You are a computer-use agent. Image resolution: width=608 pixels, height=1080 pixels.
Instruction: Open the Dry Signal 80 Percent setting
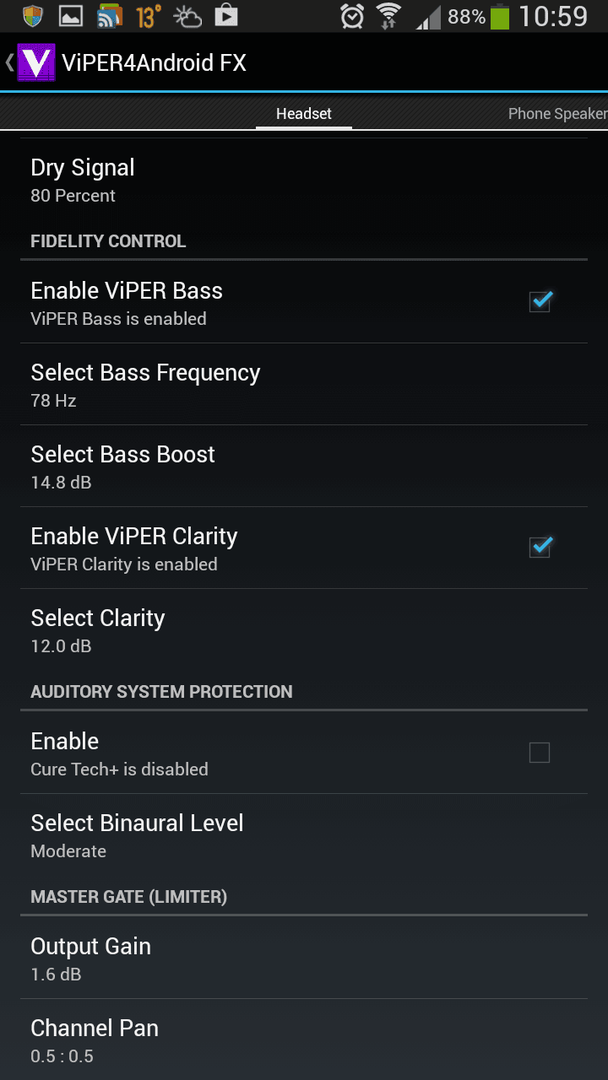coord(304,180)
